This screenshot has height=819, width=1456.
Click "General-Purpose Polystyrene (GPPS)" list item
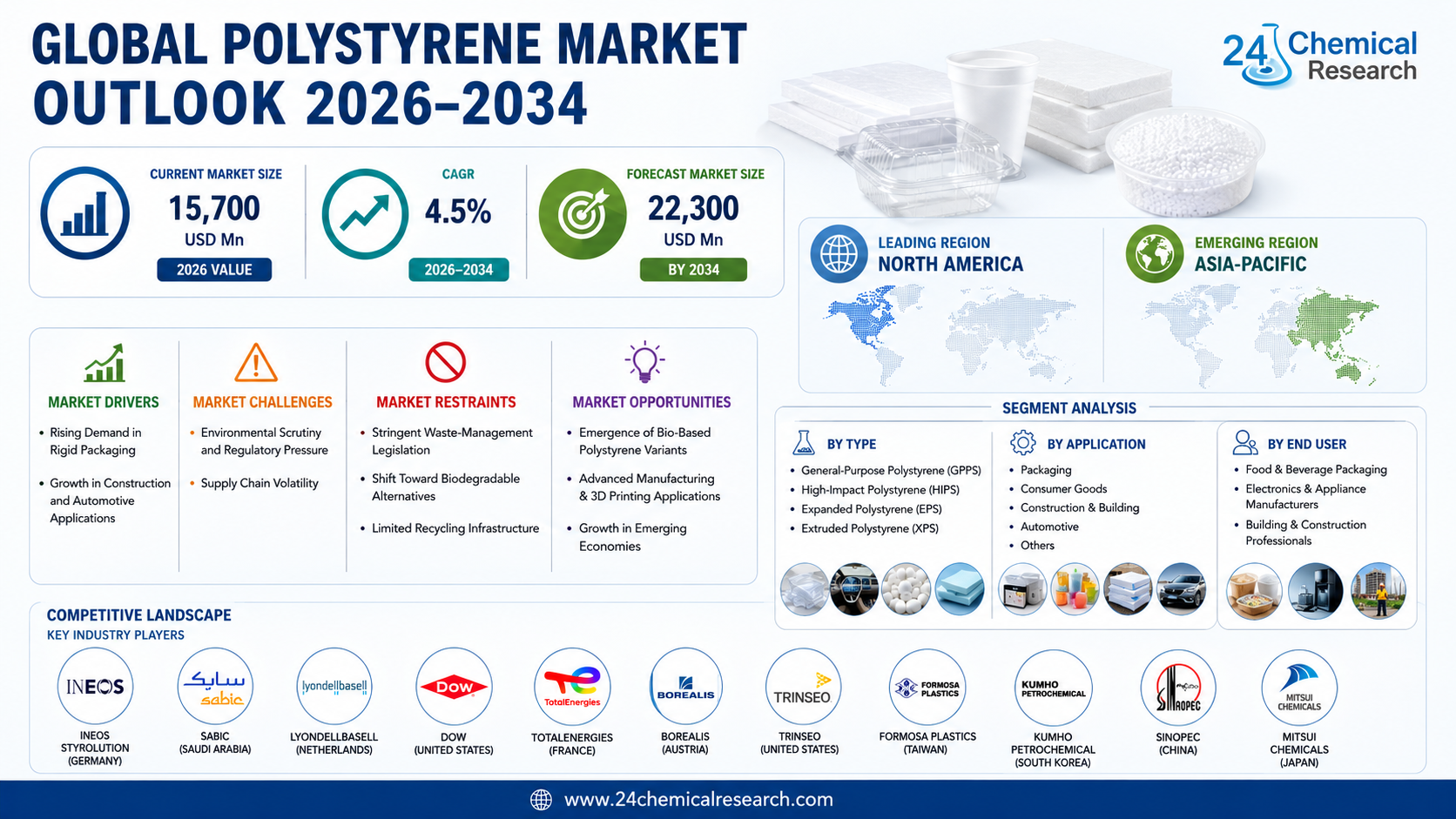pyautogui.click(x=891, y=471)
